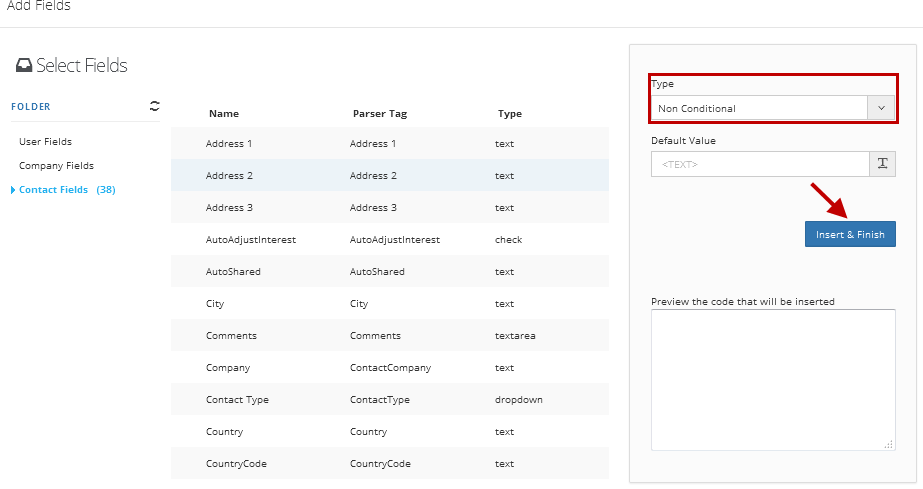Screen dimensions: 923x489
Task: Select the Contact Fields folder
Action: point(67,189)
